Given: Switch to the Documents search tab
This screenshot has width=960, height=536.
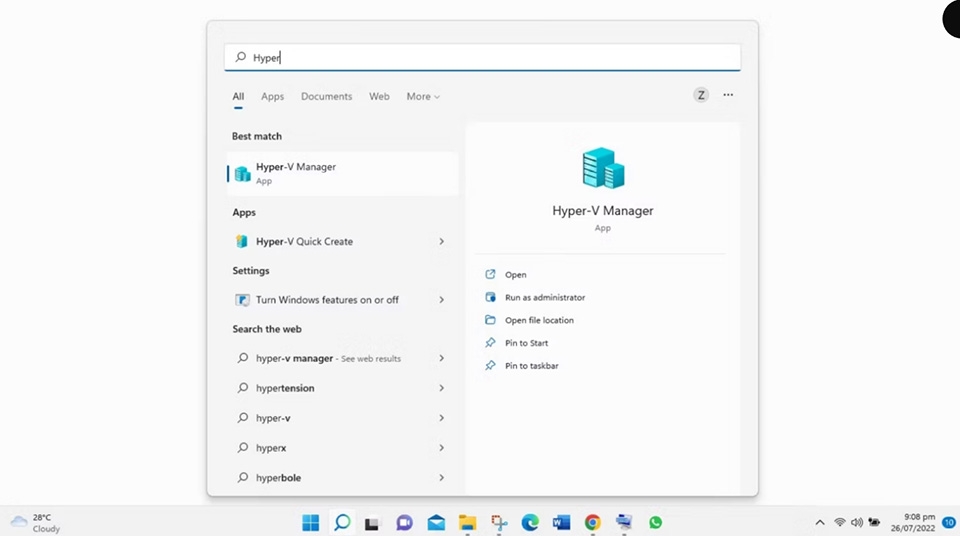Looking at the screenshot, I should click(326, 96).
